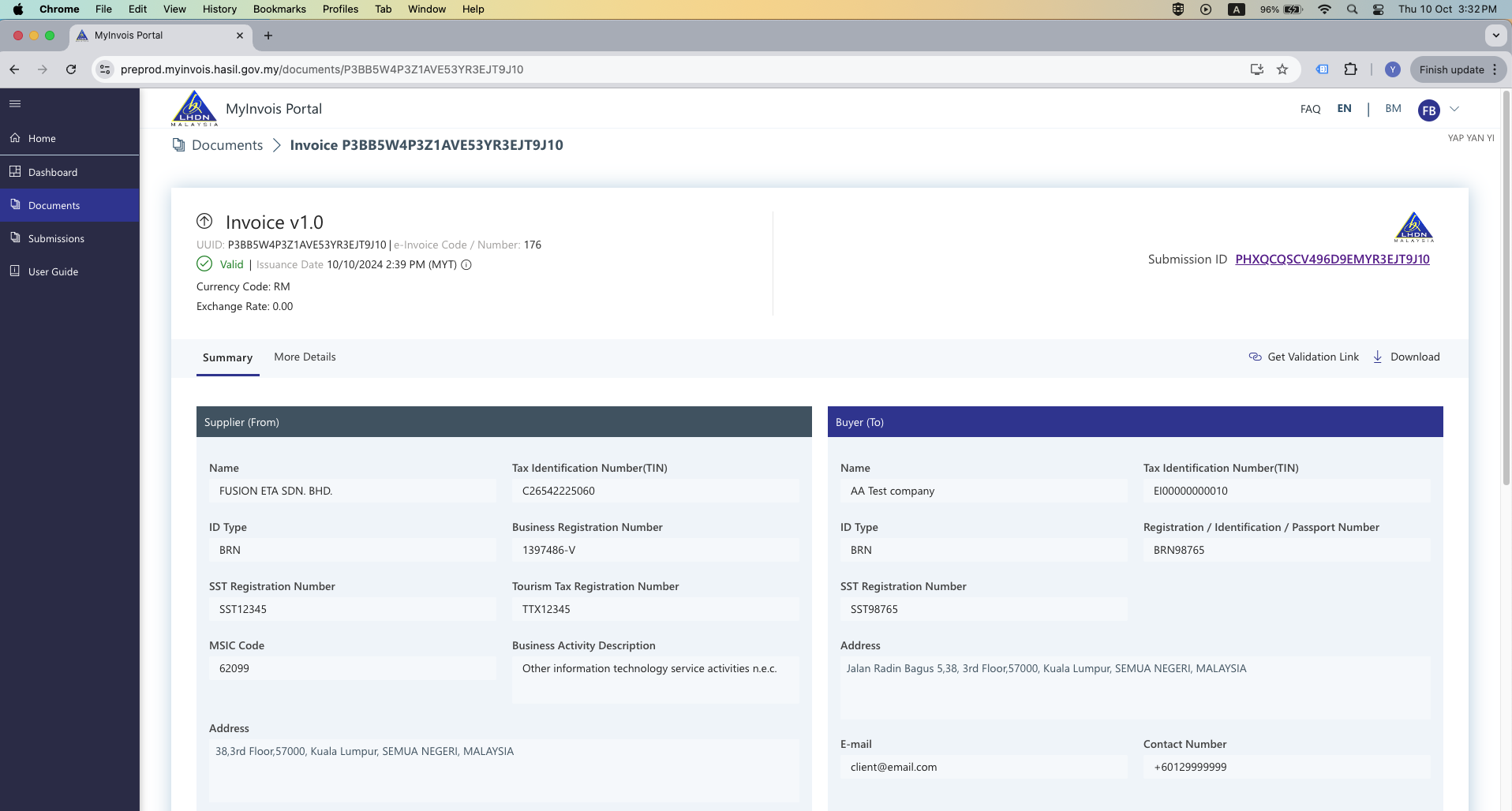Click the issuance date info icon
Screen dimensions: 1512x811
(466, 265)
